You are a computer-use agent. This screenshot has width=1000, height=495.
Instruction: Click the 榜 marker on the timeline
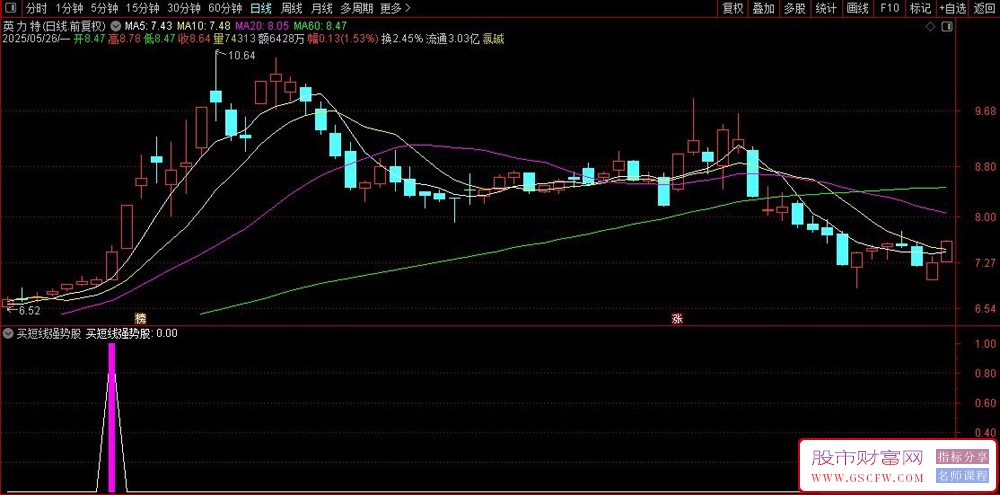tap(140, 318)
